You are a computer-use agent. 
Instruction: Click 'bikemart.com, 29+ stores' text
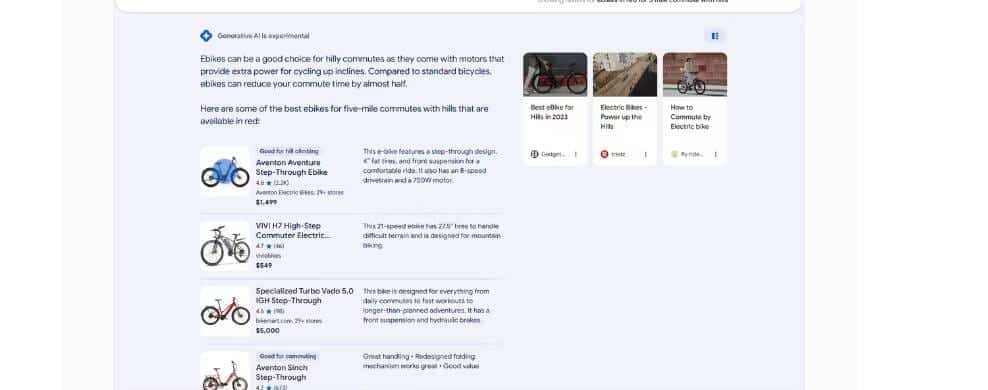289,321
